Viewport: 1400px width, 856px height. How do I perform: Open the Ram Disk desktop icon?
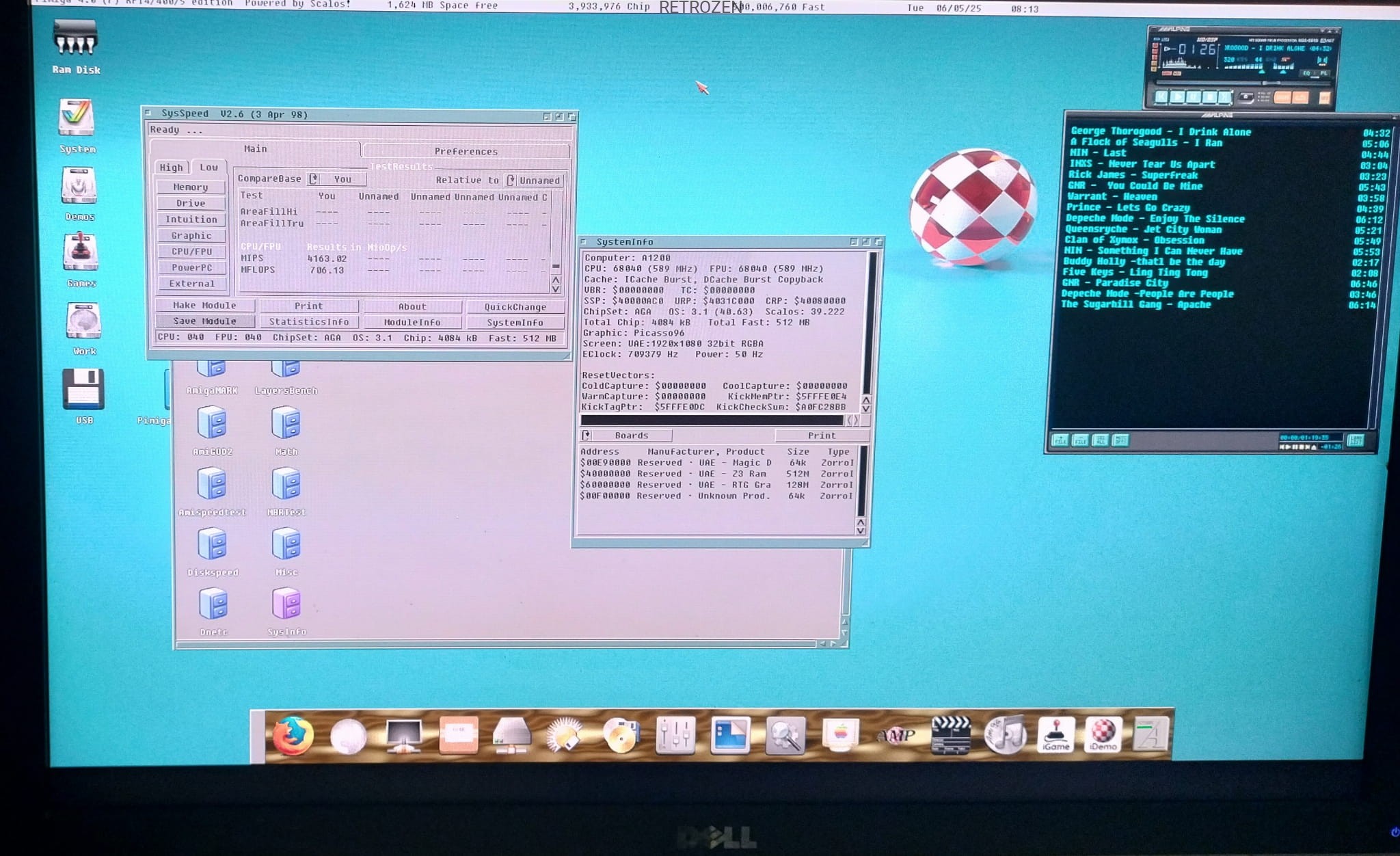click(76, 40)
